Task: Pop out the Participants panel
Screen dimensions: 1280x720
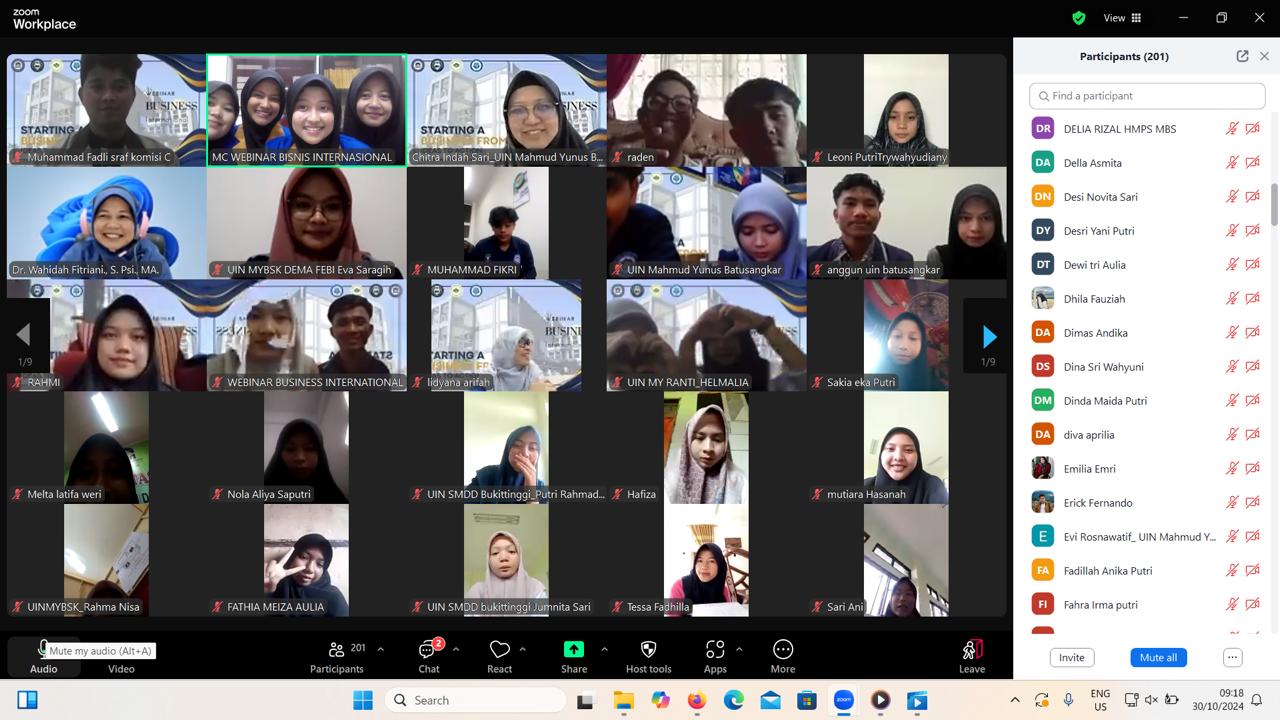Action: pos(1242,57)
